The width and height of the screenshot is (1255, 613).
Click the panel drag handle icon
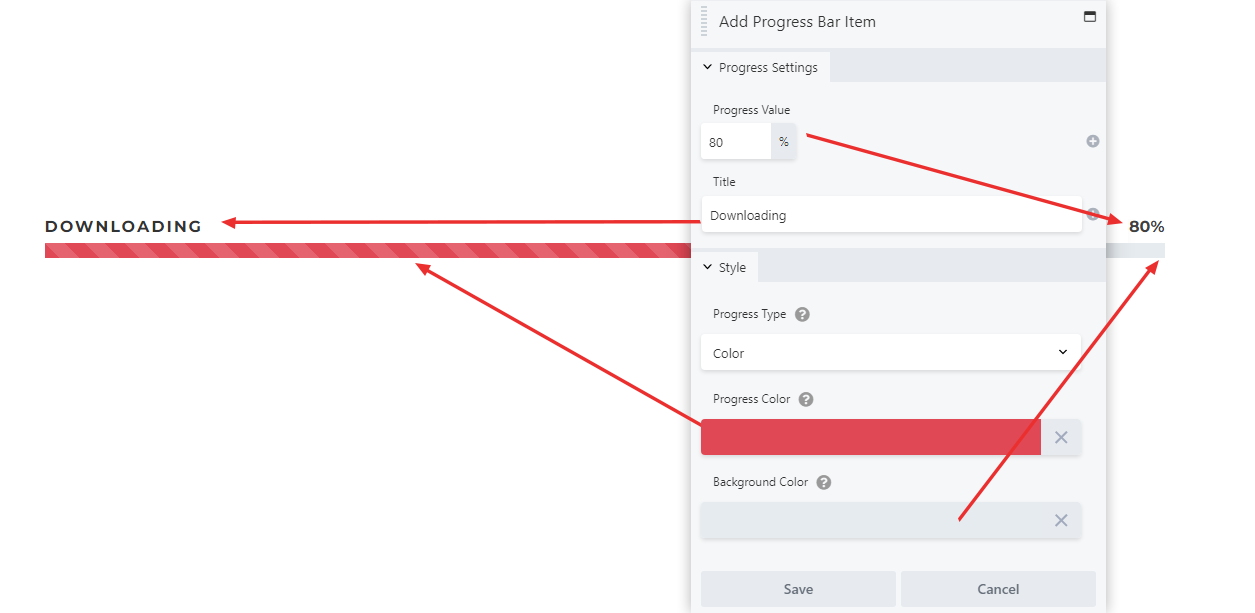pyautogui.click(x=704, y=21)
